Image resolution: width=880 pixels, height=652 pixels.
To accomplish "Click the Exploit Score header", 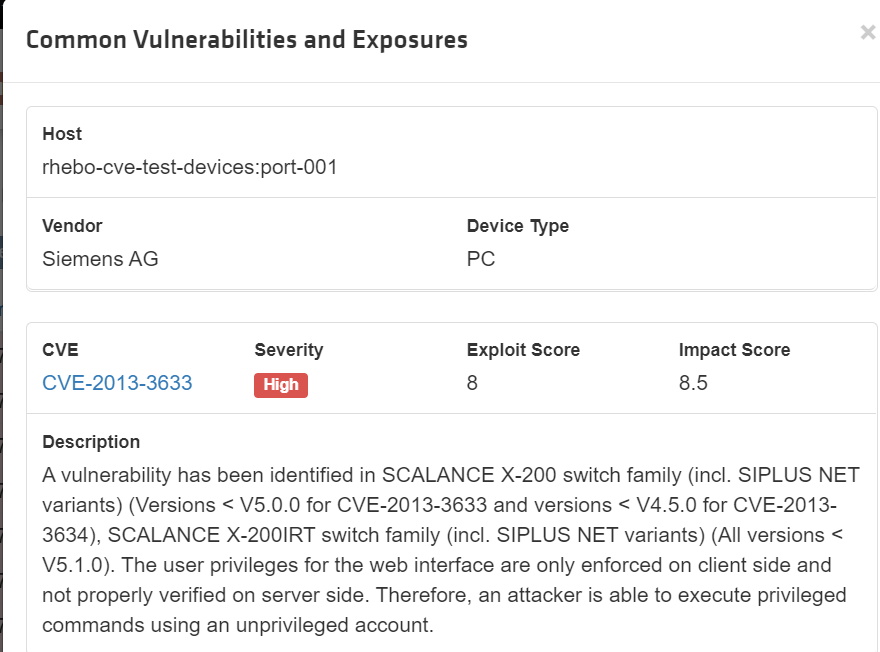I will pyautogui.click(x=523, y=350).
